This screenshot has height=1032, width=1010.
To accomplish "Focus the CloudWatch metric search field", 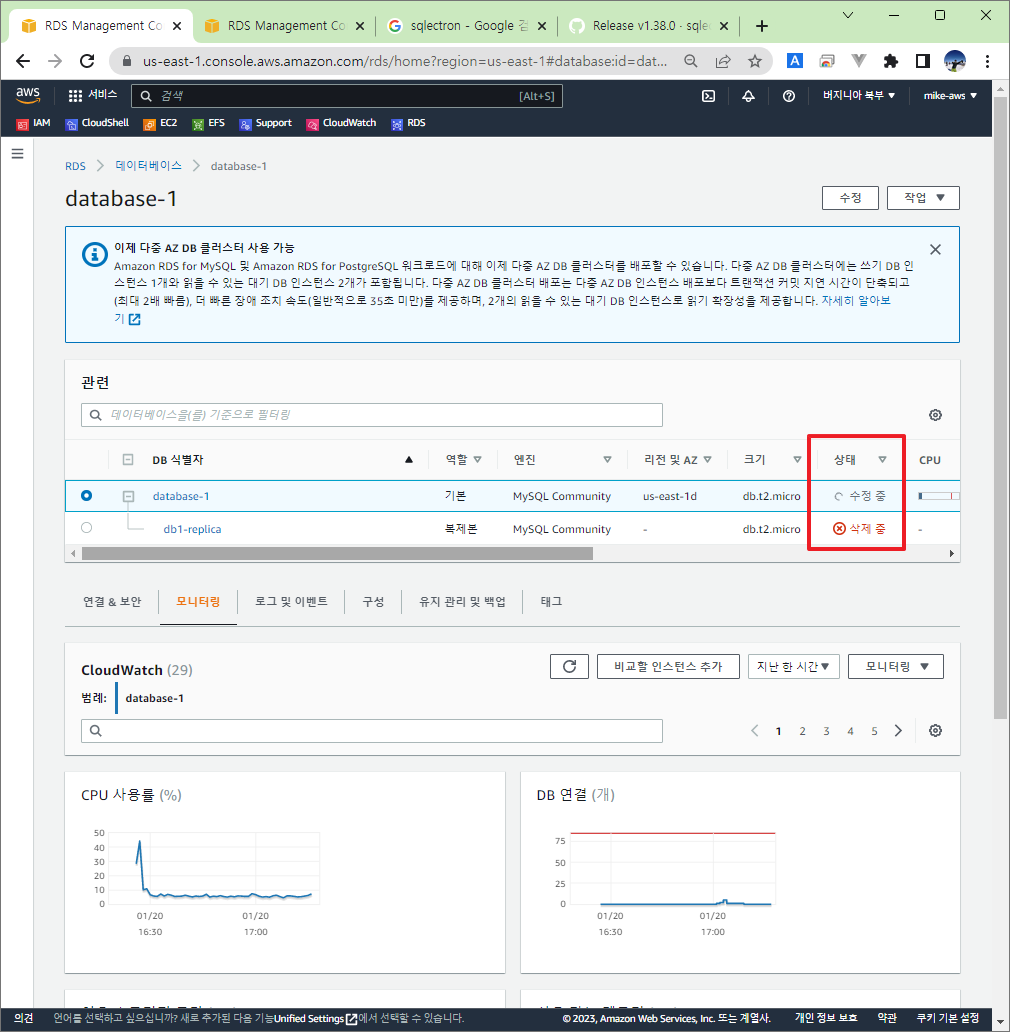I will tap(372, 731).
